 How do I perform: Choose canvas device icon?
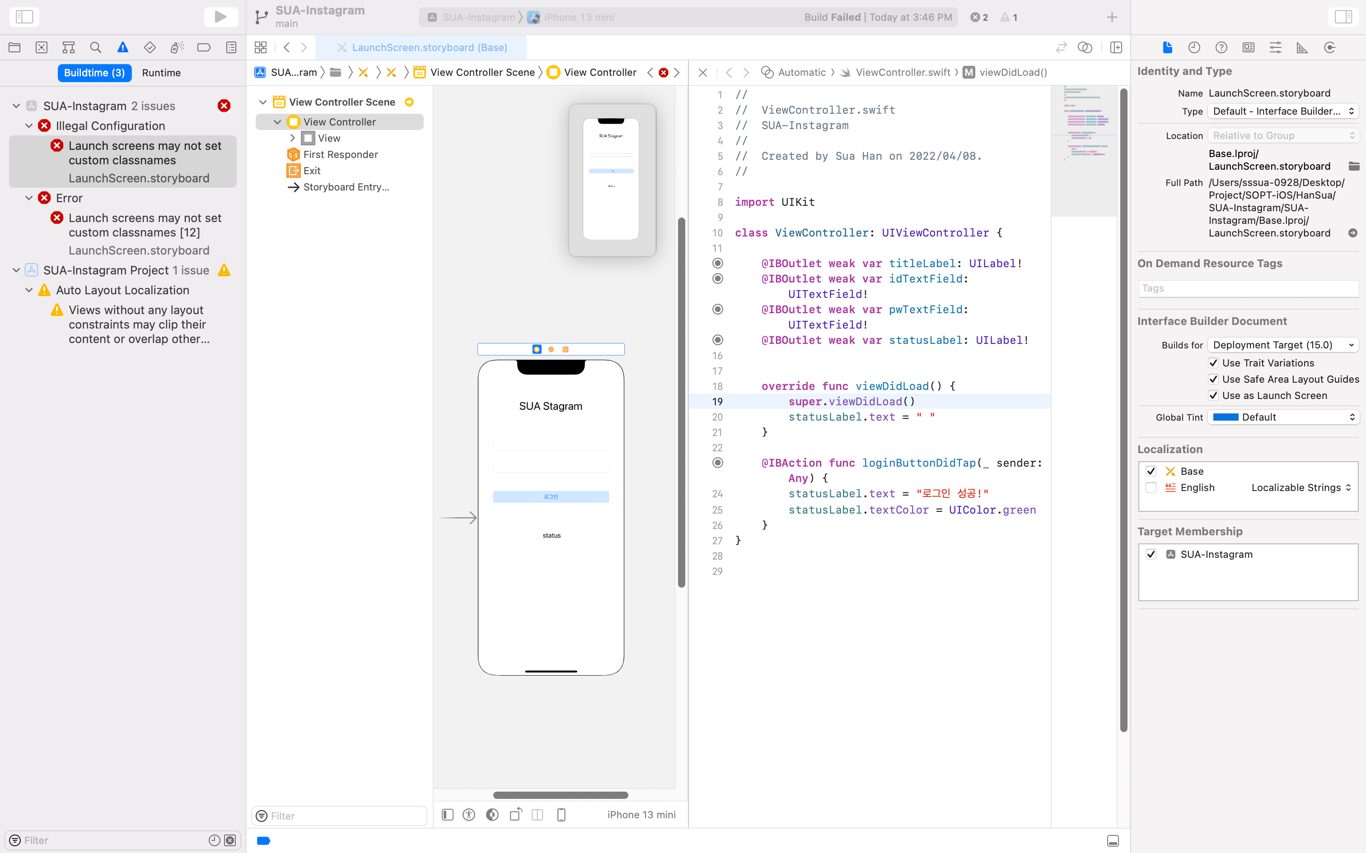coord(561,815)
